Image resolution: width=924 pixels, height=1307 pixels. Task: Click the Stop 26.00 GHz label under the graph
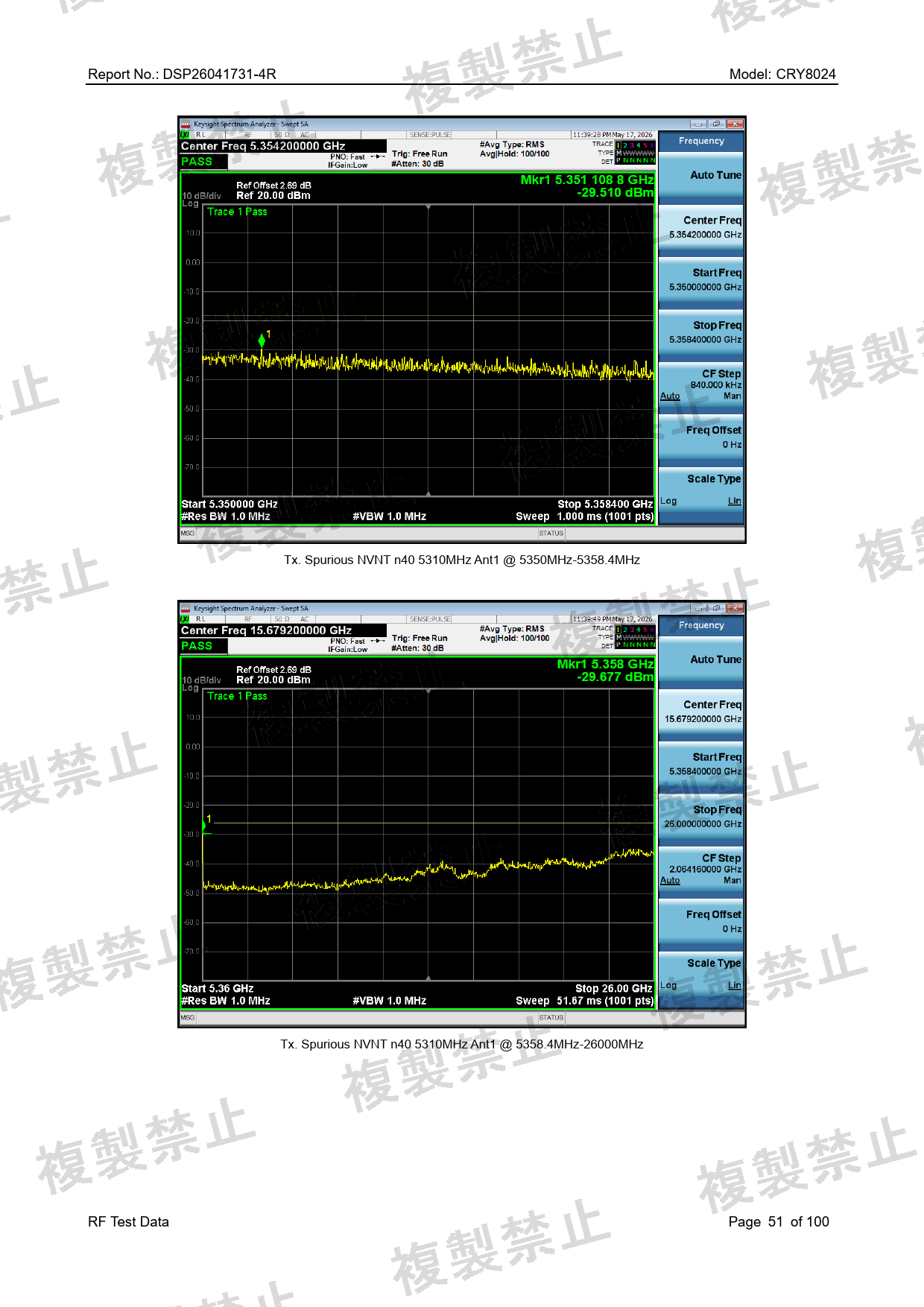(x=614, y=989)
